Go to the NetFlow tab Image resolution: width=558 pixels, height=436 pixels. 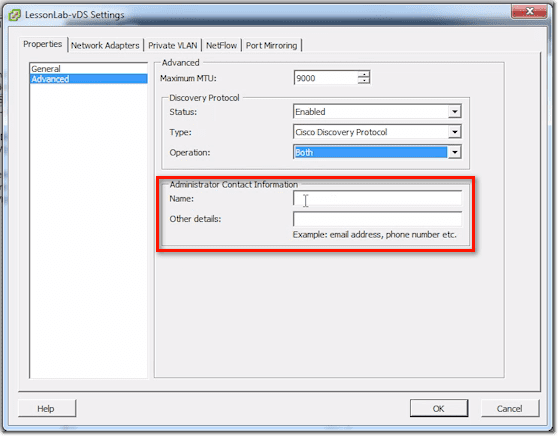[x=221, y=46]
